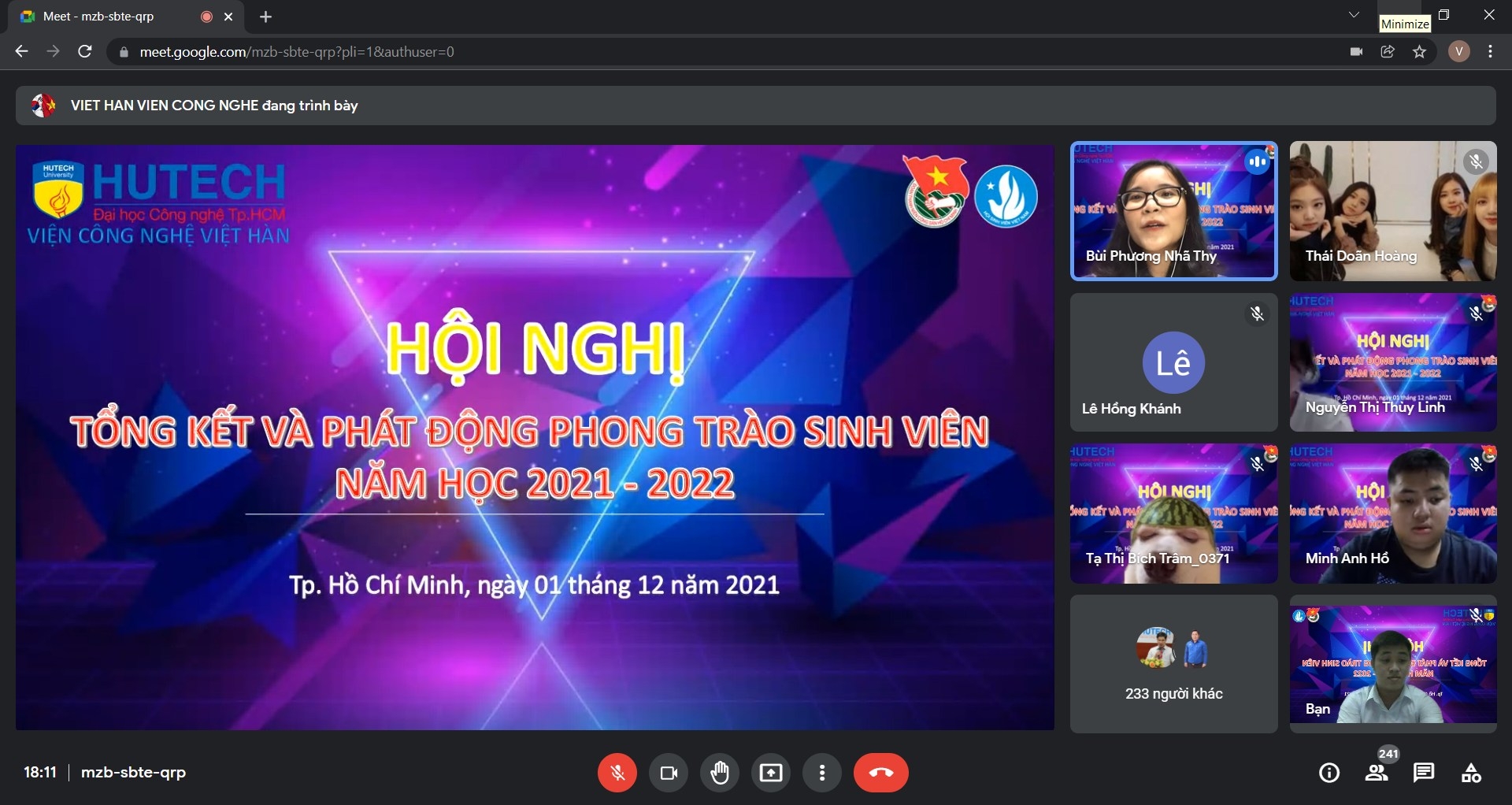
Task: Restore down the browser window
Action: (1443, 15)
